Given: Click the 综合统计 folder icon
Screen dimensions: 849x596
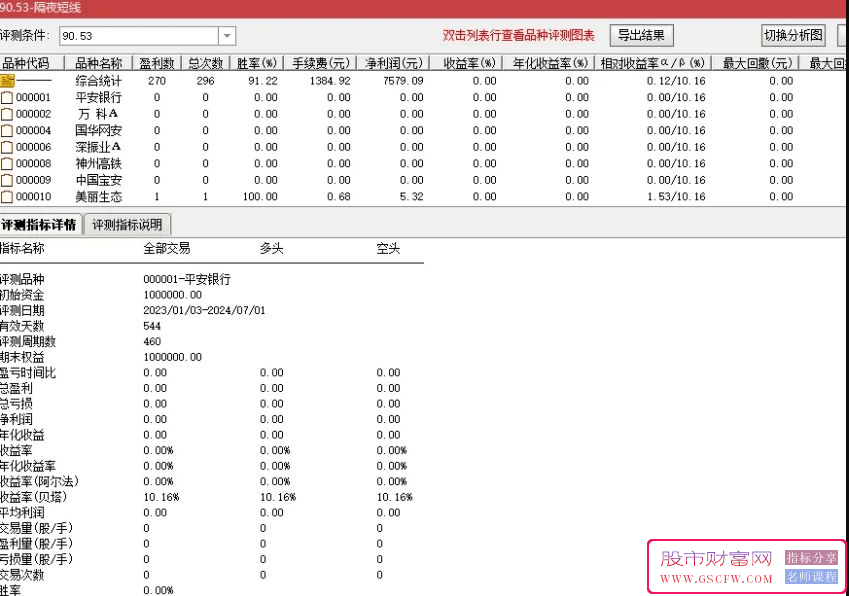Looking at the screenshot, I should pyautogui.click(x=7, y=81).
